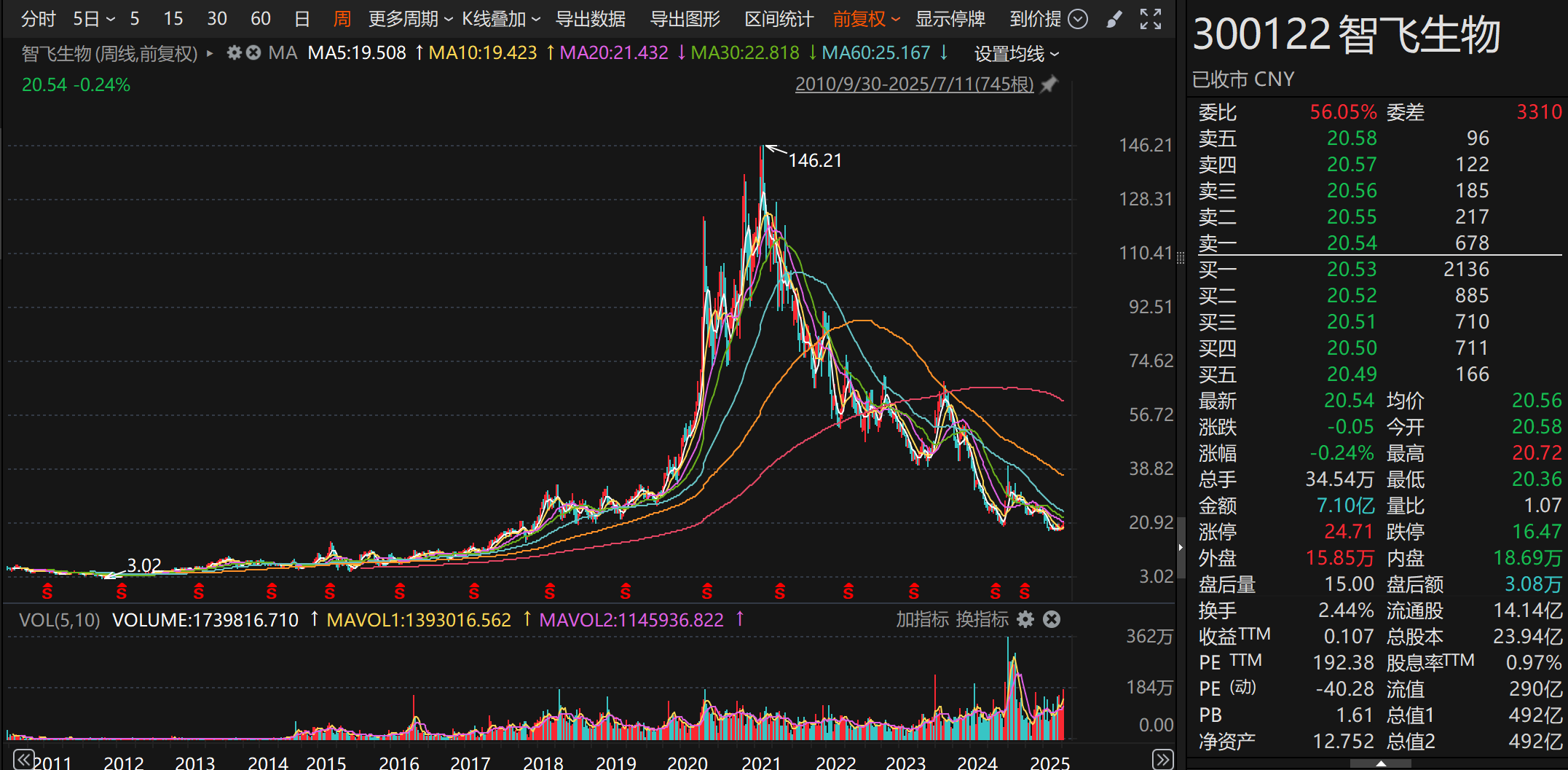Click MA30:22.818 moving average label
The width and height of the screenshot is (1568, 770).
click(x=745, y=53)
